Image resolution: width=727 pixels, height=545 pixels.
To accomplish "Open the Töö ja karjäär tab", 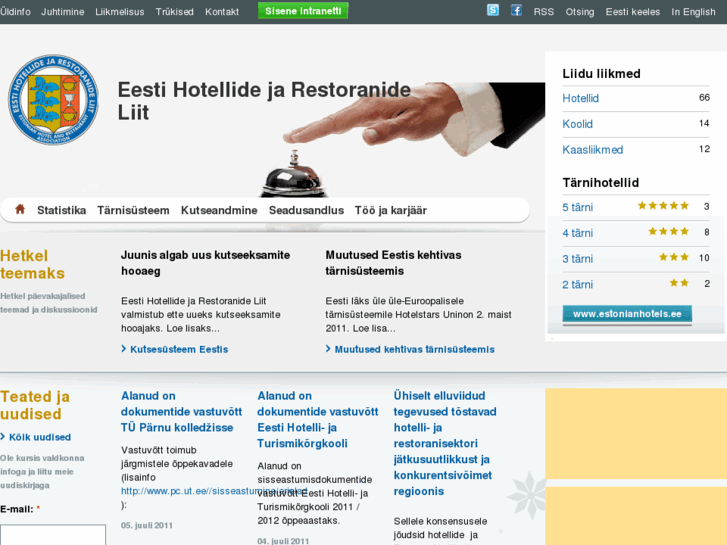I will (x=390, y=211).
